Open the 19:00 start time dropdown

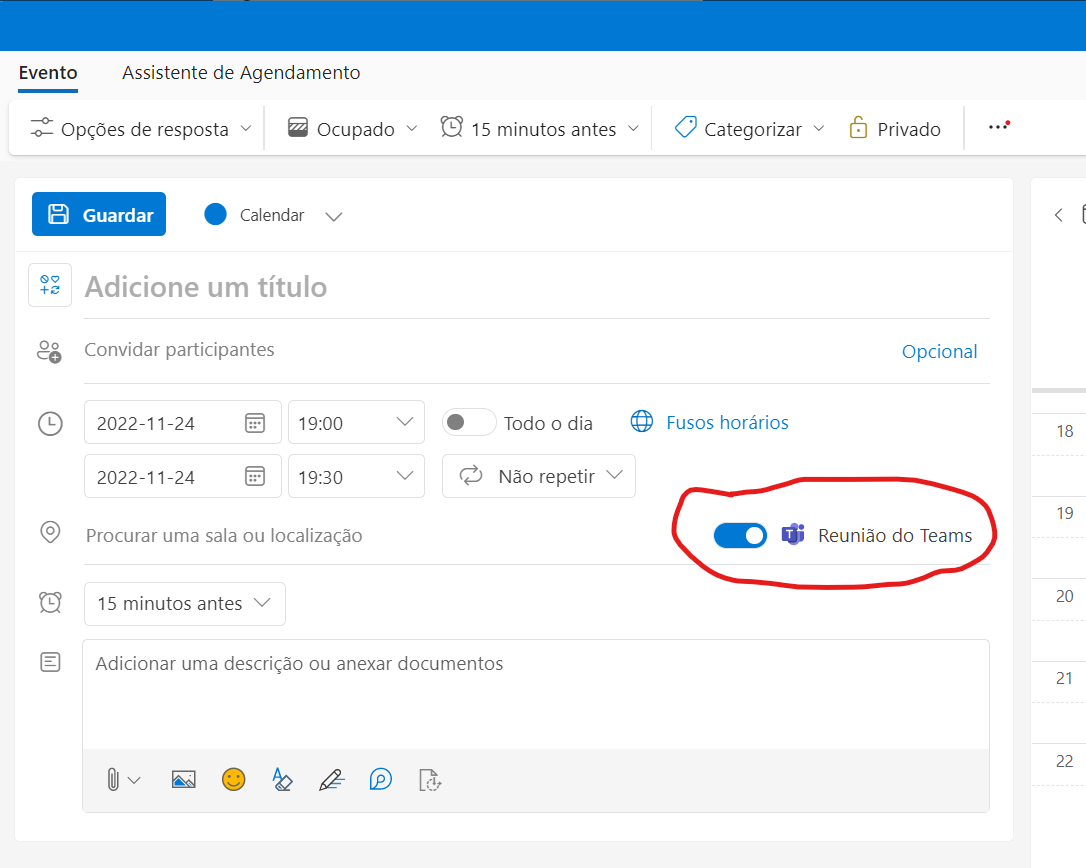[356, 423]
